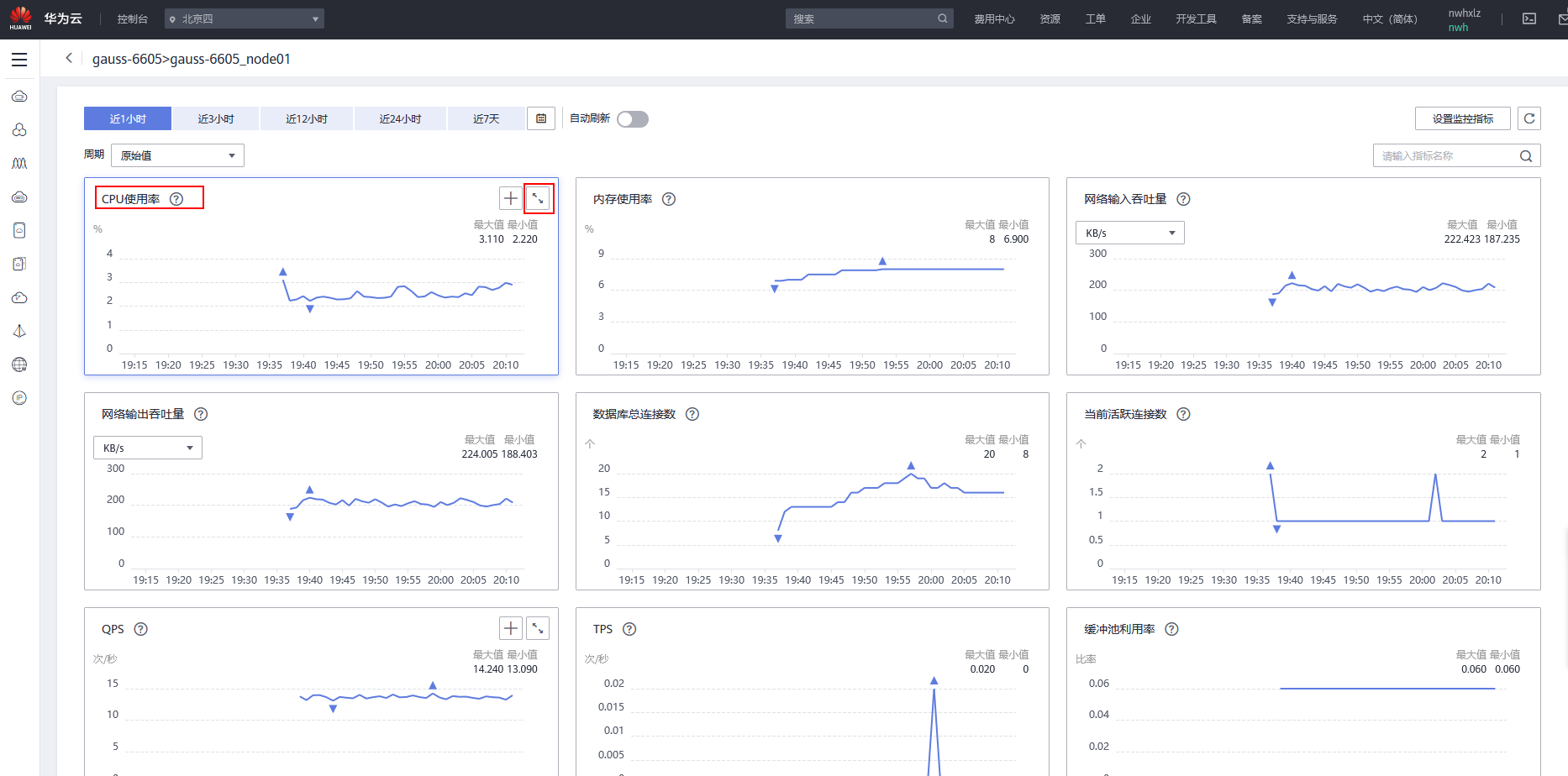Open the three-circles cluster sidebar icon
Image resolution: width=1568 pixels, height=776 pixels.
tap(19, 130)
